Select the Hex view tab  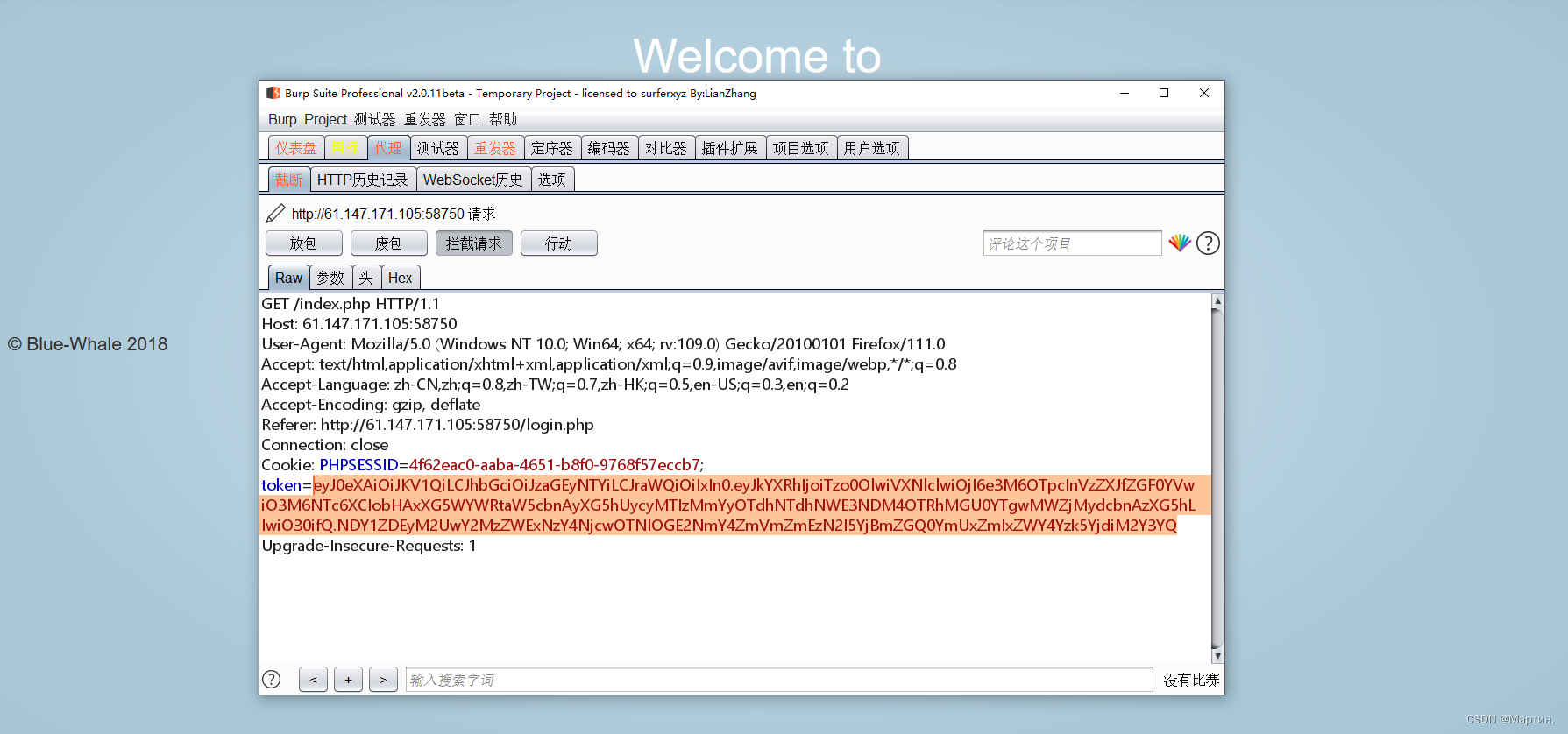point(401,278)
